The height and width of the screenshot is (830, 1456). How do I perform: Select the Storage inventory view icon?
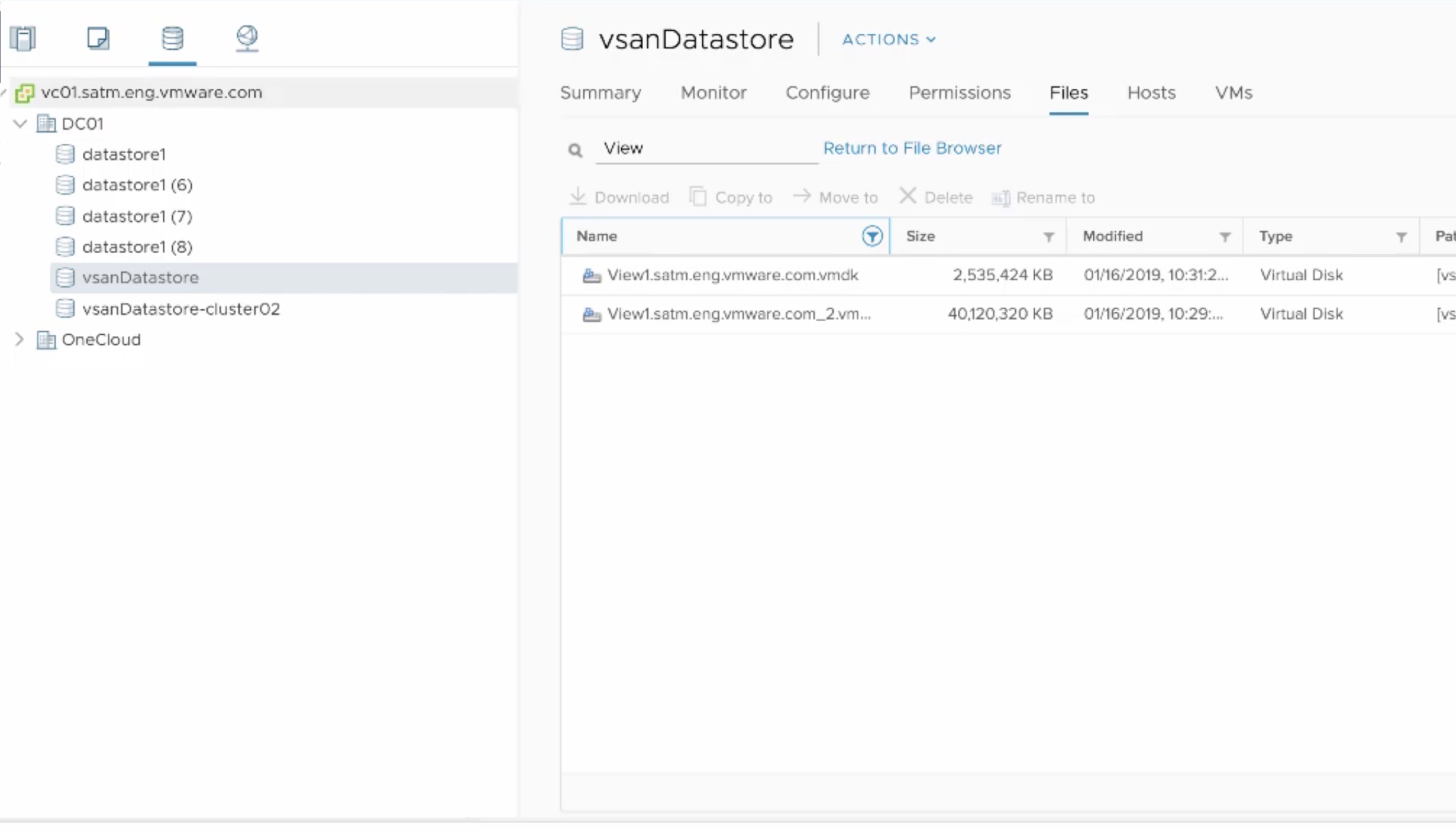point(172,39)
